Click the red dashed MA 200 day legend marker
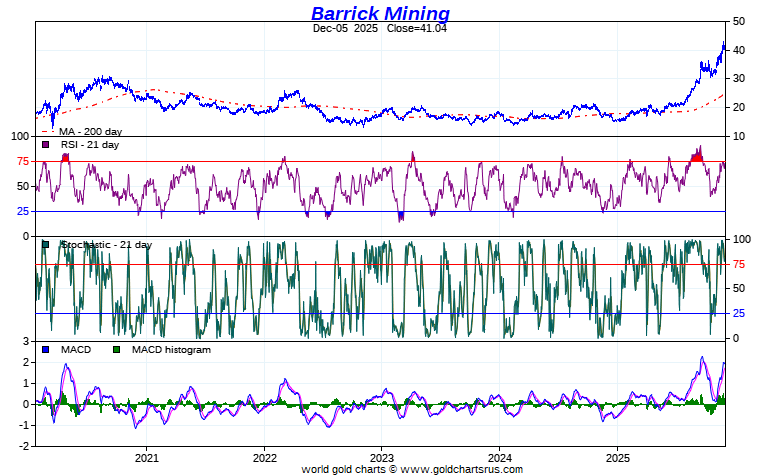This screenshot has width=760, height=475. coord(45,130)
